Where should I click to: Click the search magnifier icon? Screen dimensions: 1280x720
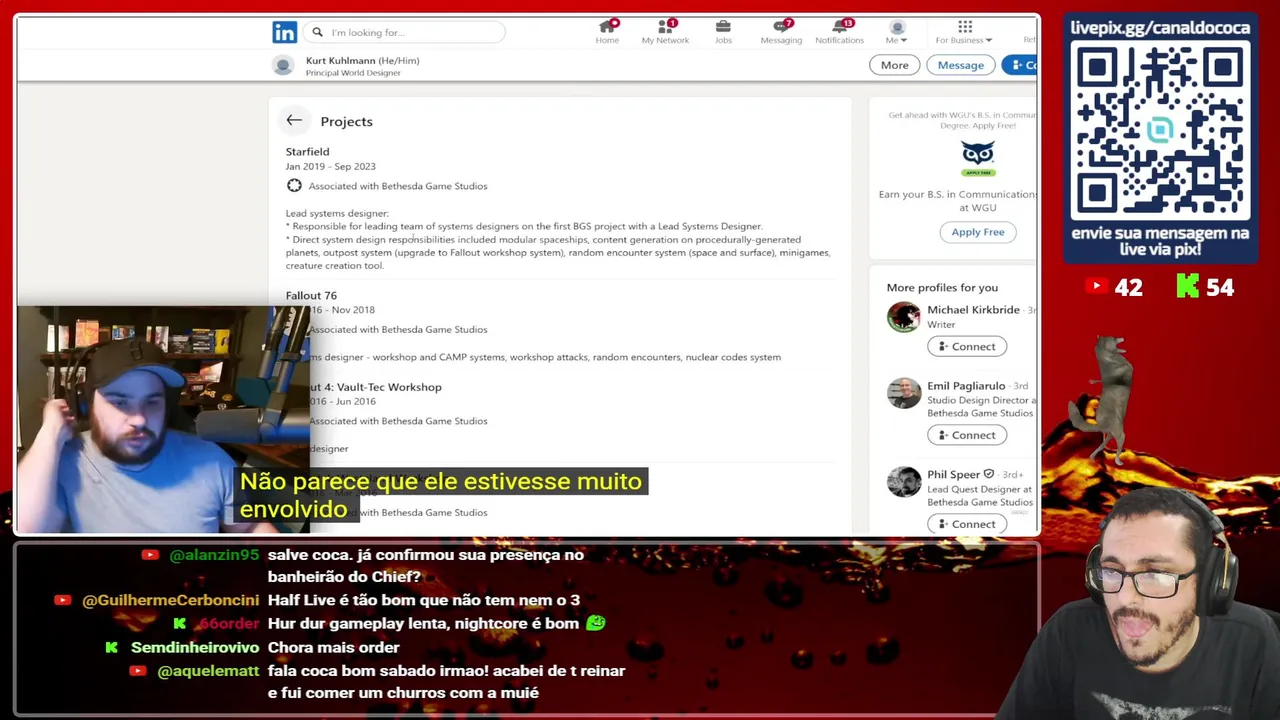pyautogui.click(x=317, y=32)
